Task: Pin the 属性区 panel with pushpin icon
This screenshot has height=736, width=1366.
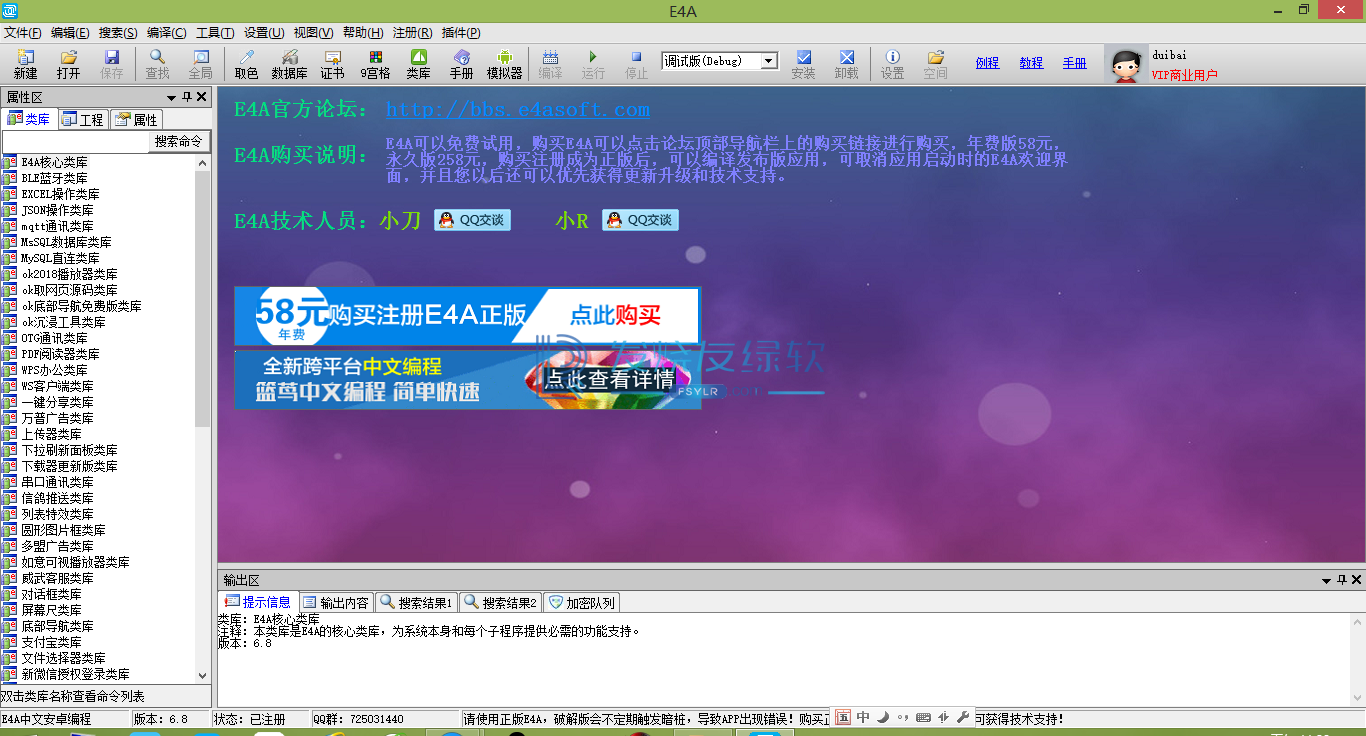Action: click(187, 97)
